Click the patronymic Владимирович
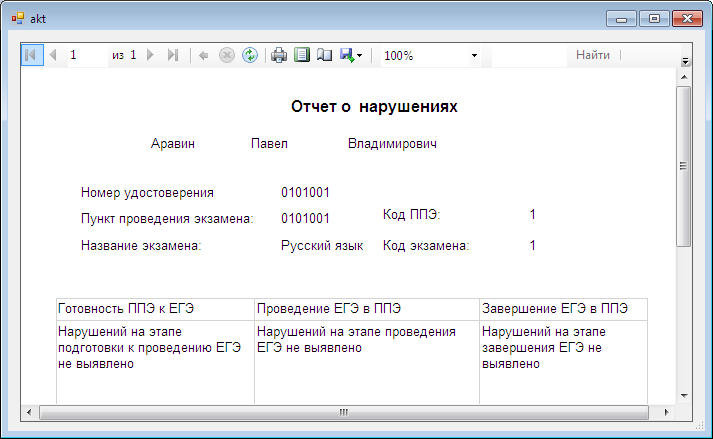 392,144
